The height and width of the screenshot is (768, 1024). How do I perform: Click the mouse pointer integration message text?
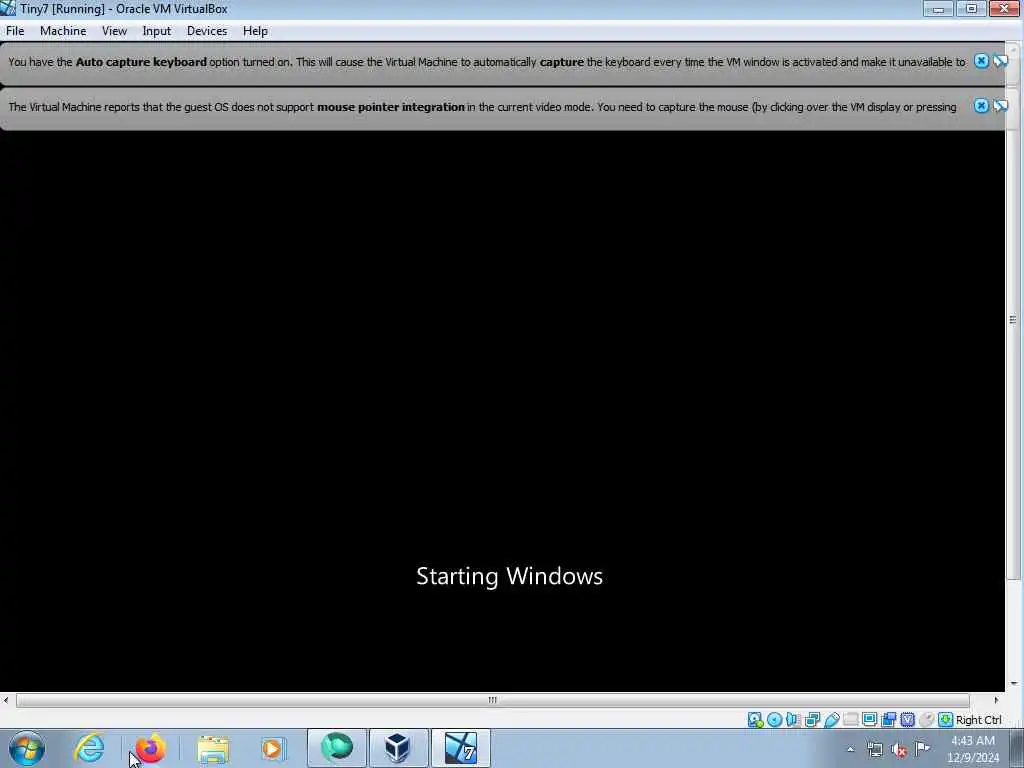click(x=483, y=106)
